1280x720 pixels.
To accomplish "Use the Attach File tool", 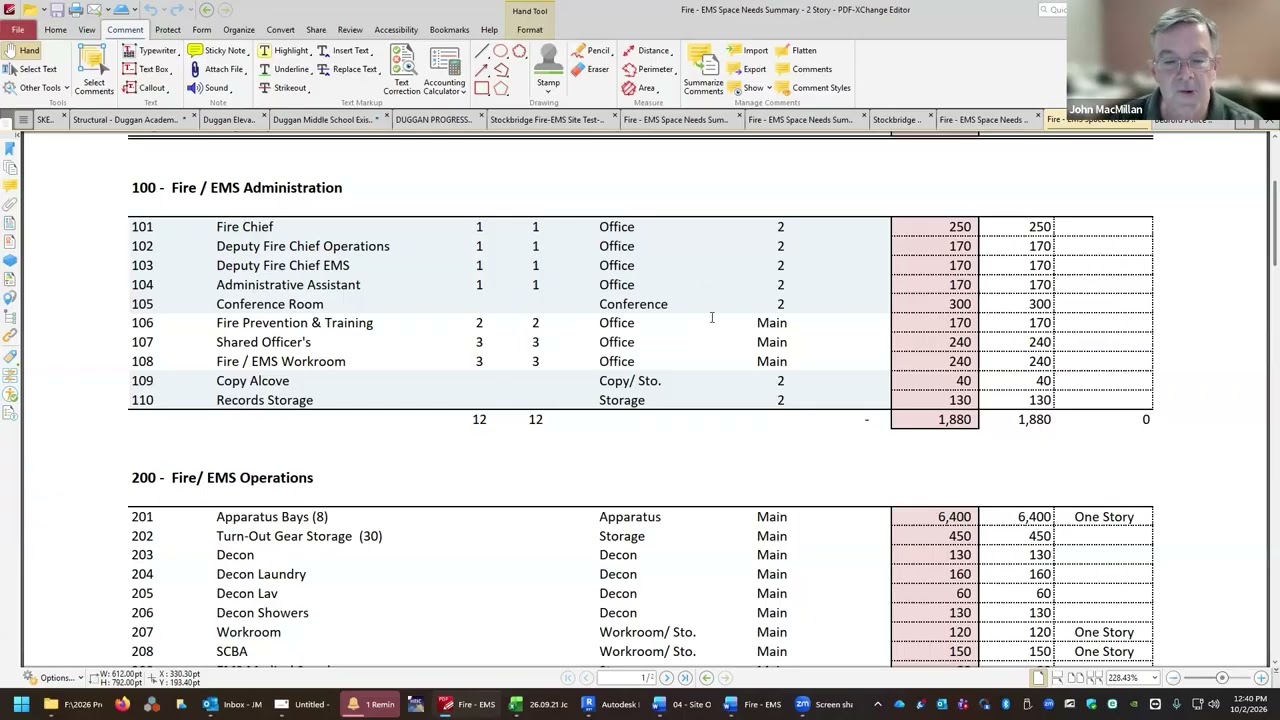I will [216, 69].
